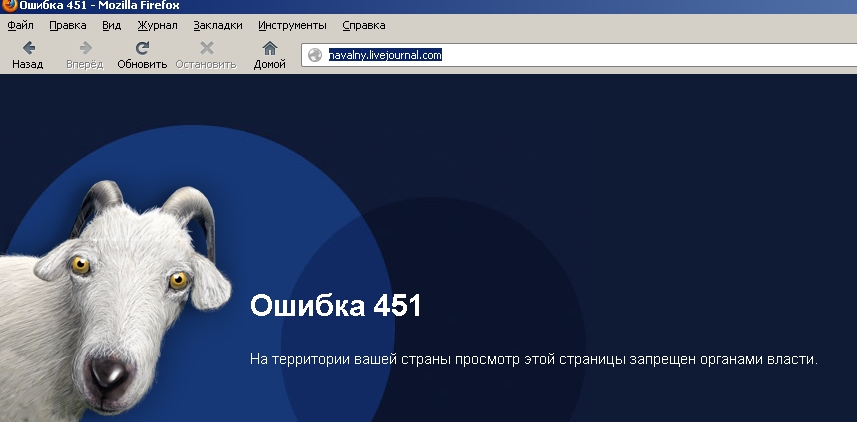Click the Firefox logo in title bar
This screenshot has height=422, width=857.
[9, 6]
